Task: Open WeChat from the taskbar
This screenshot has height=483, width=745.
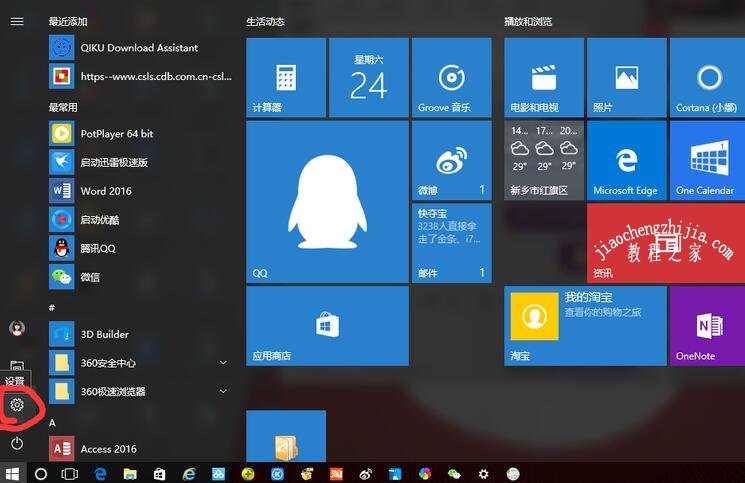Action: tap(454, 474)
